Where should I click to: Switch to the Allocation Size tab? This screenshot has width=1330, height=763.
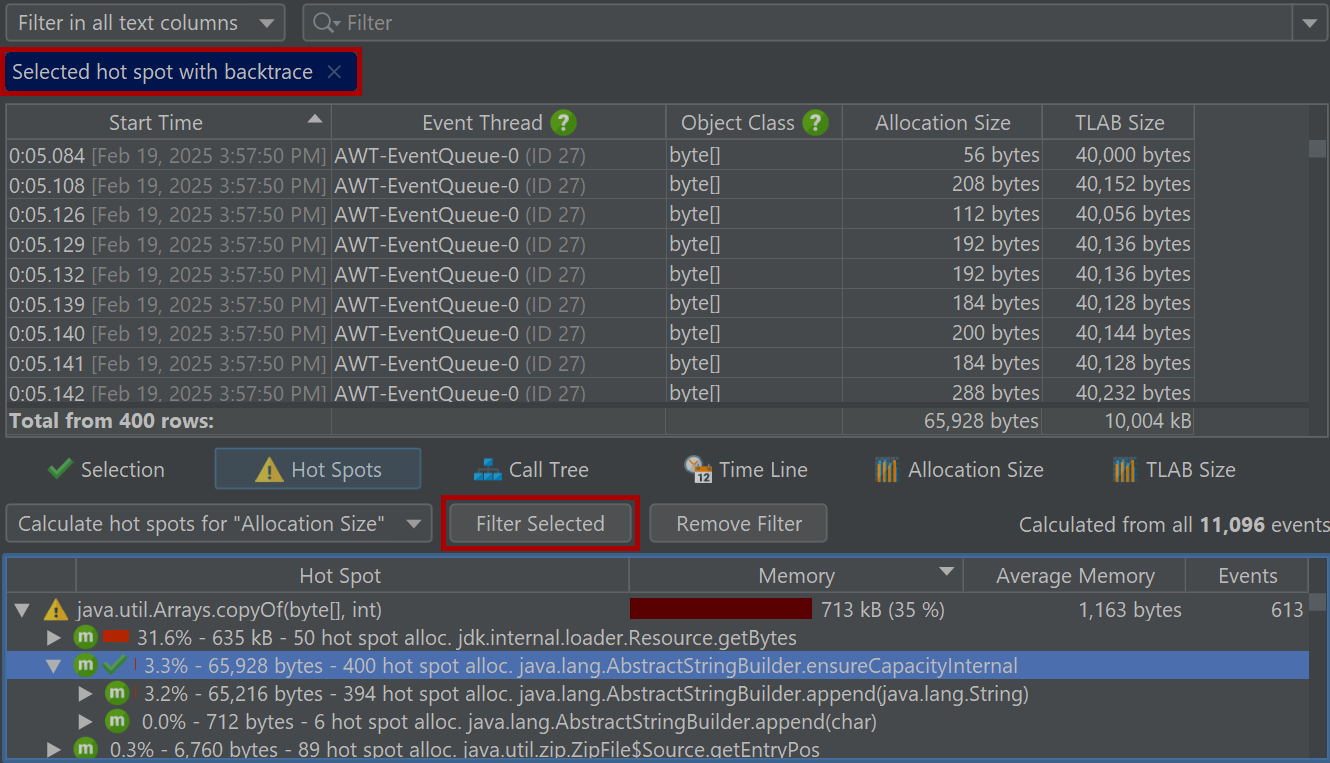click(x=959, y=469)
